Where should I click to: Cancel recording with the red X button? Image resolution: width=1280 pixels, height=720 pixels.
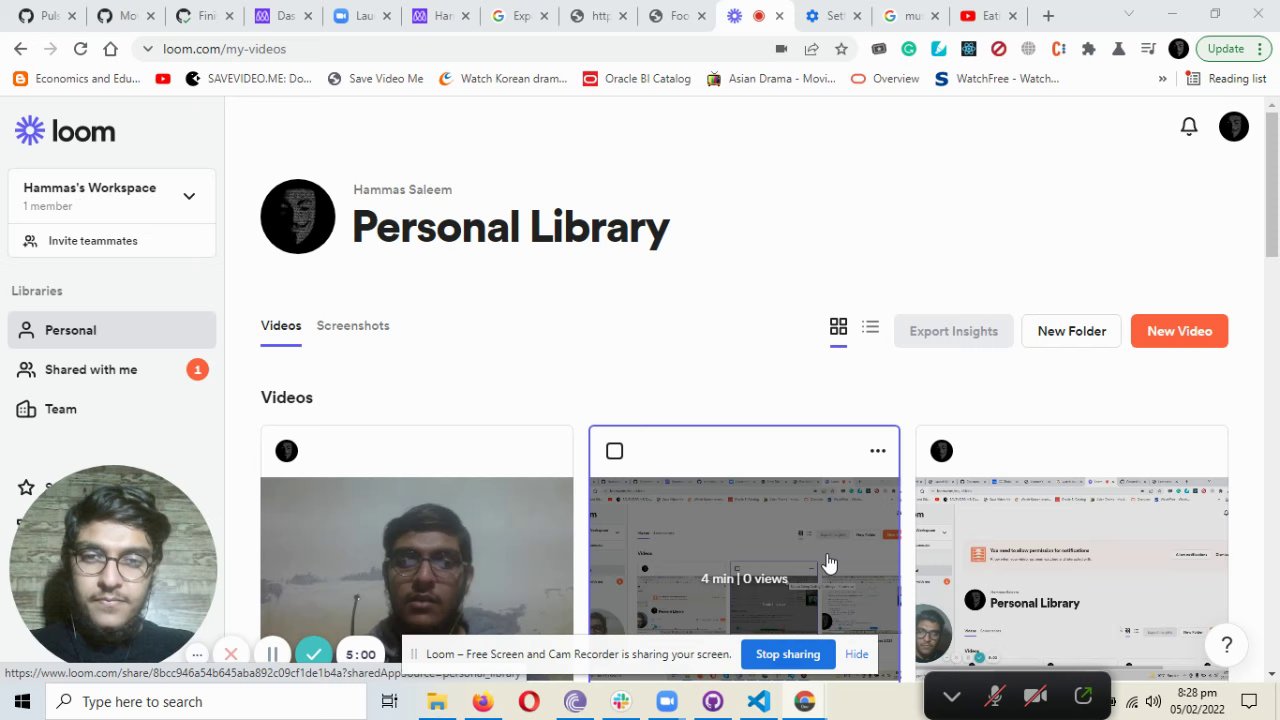(231, 655)
